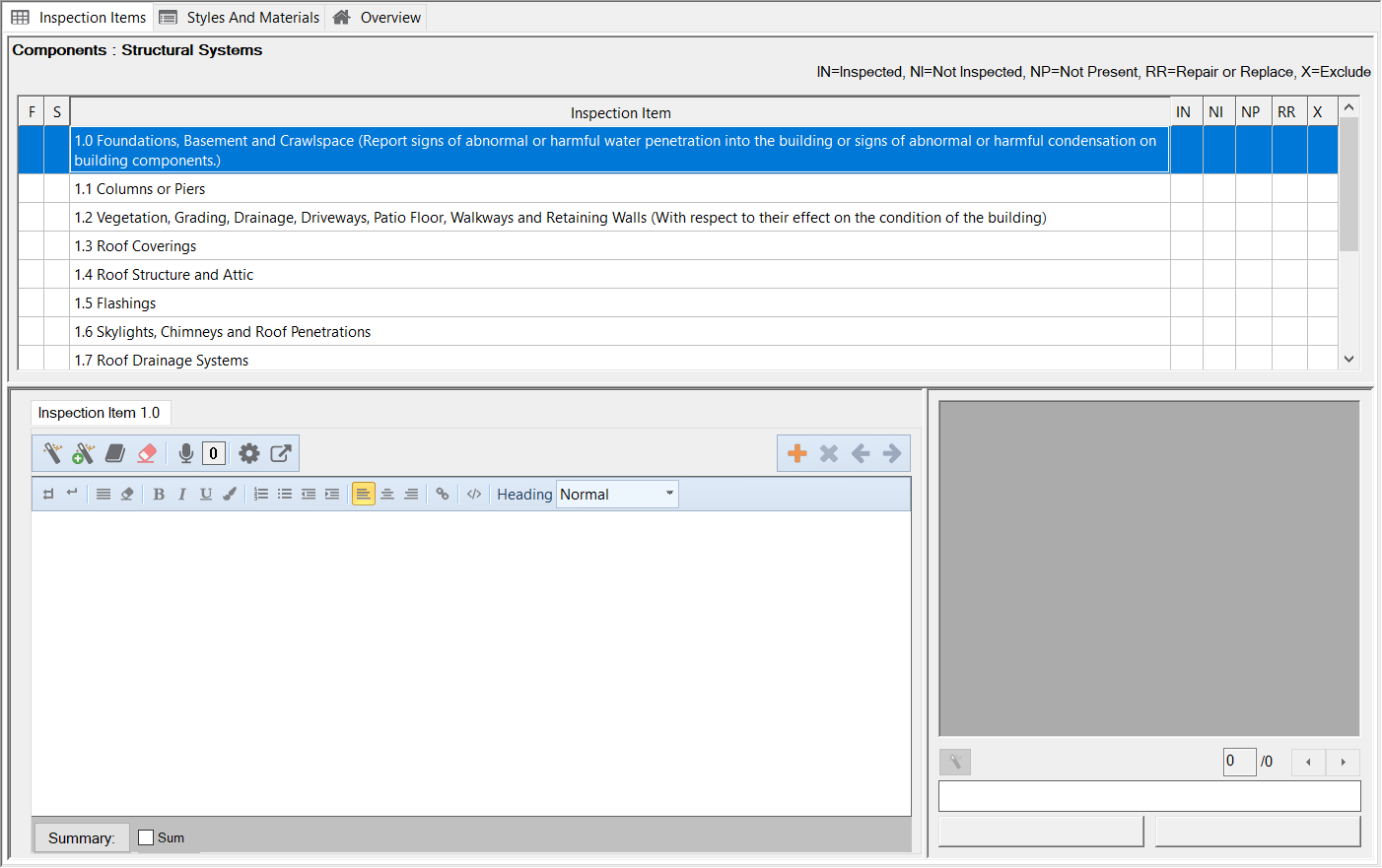Click the settings gear icon

pyautogui.click(x=249, y=453)
